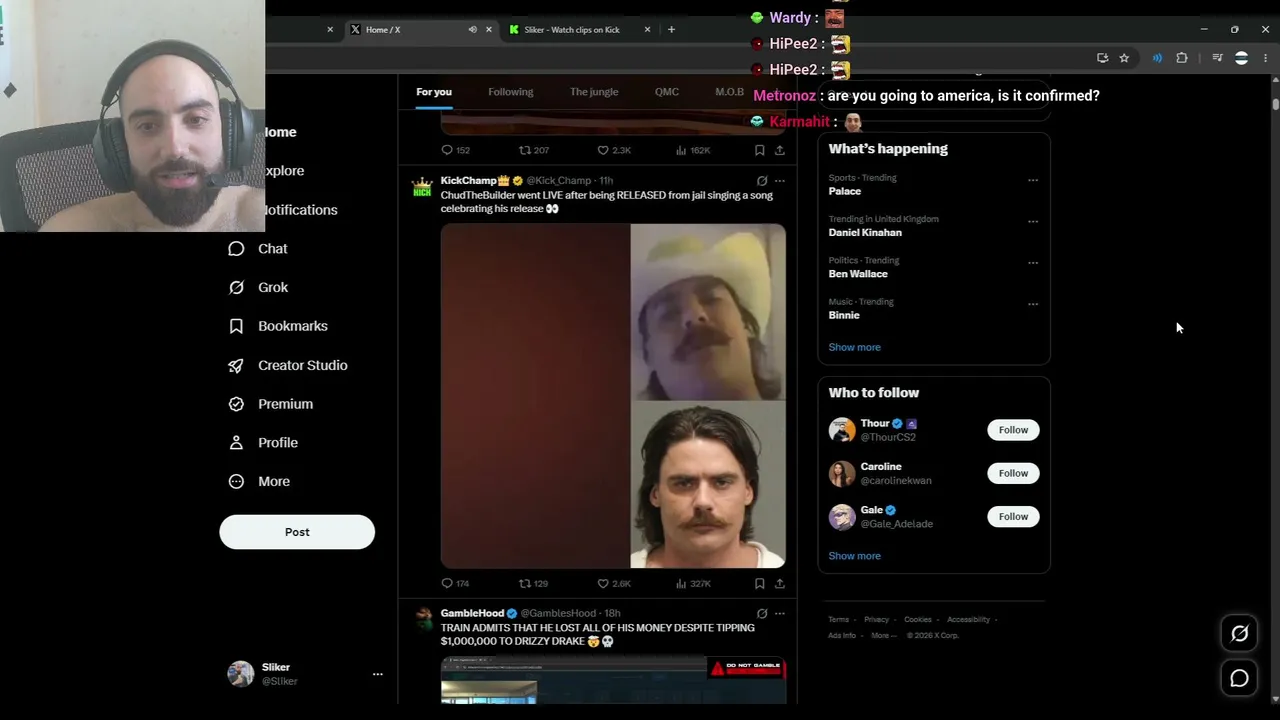The height and width of the screenshot is (720, 1280).
Task: Open Grok in the left sidebar
Action: (258, 288)
